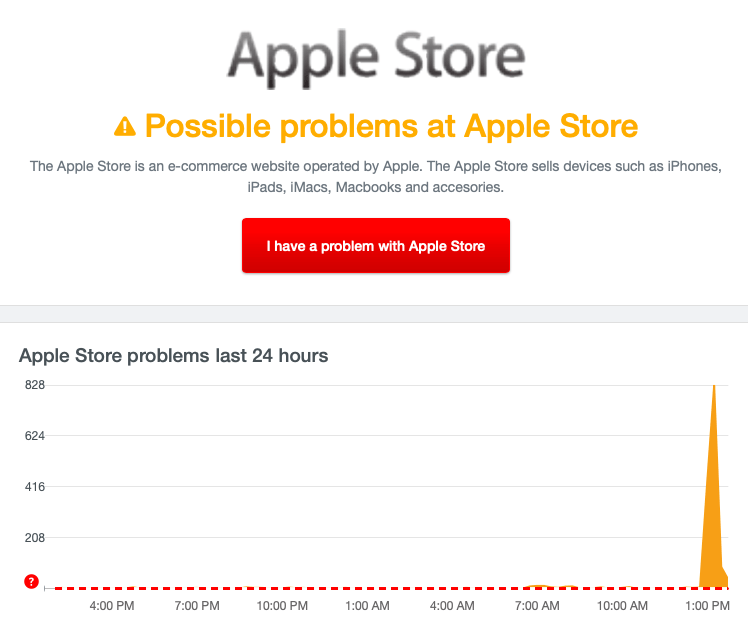Viewport: 748px width, 627px height.
Task: Select the 4:00 AM time marker
Action: (452, 606)
